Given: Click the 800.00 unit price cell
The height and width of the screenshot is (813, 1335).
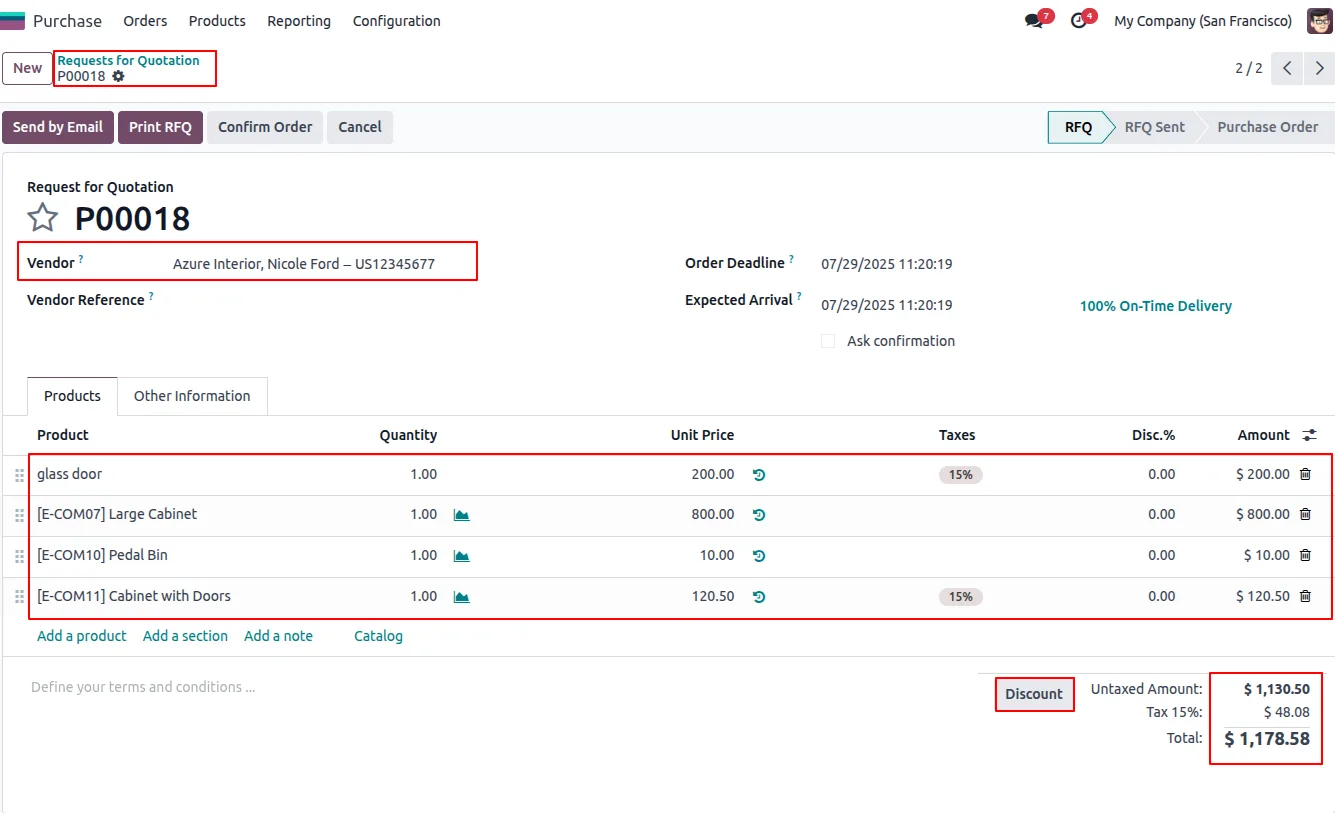Looking at the screenshot, I should click(x=712, y=514).
